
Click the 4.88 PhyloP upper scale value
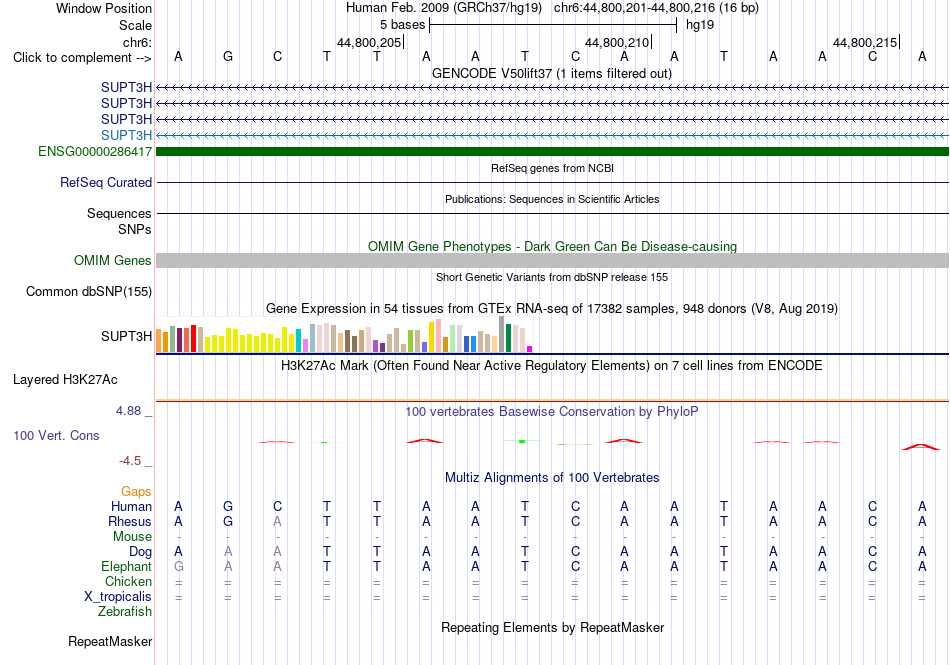point(128,411)
